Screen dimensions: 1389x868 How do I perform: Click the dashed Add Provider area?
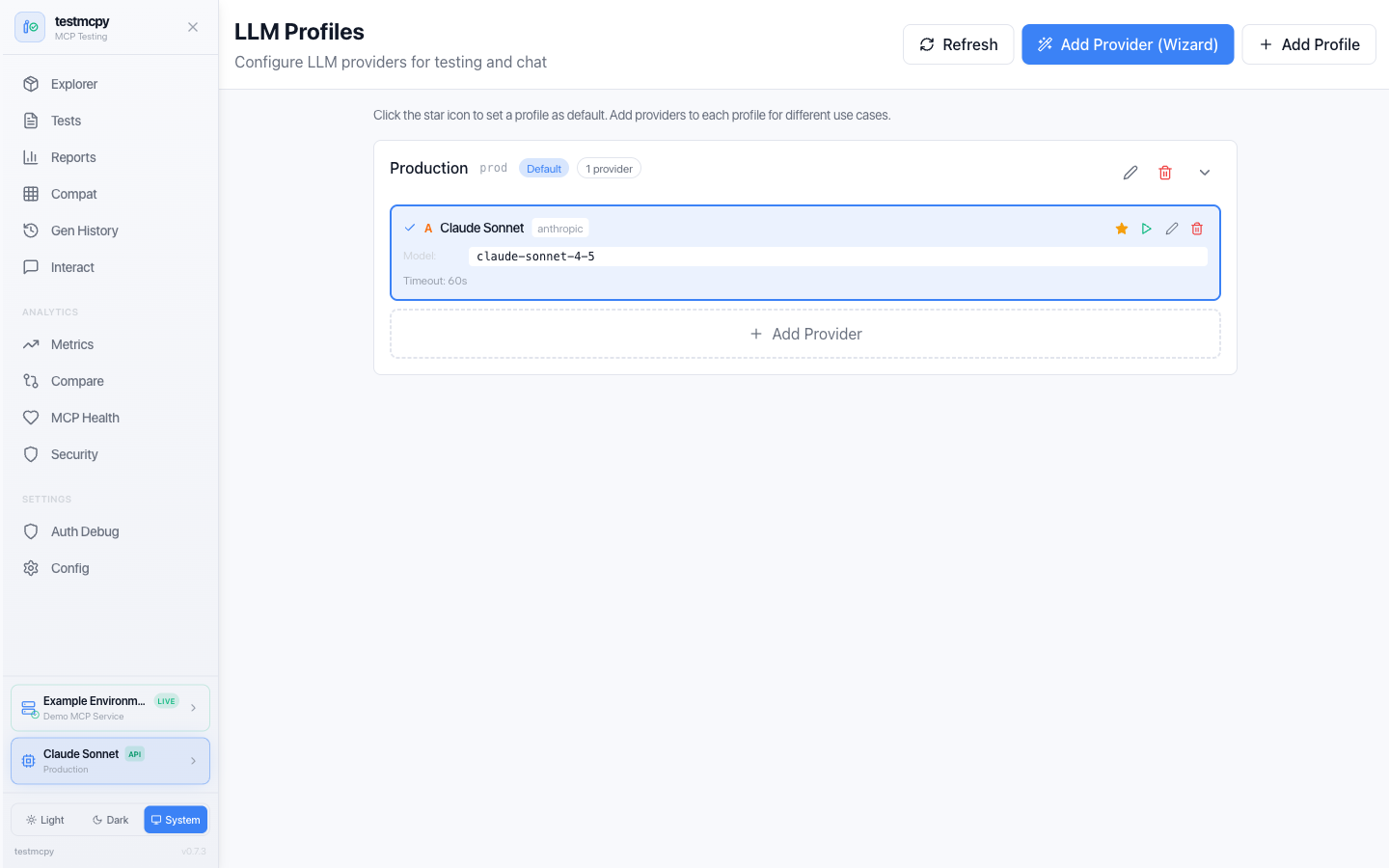point(805,334)
